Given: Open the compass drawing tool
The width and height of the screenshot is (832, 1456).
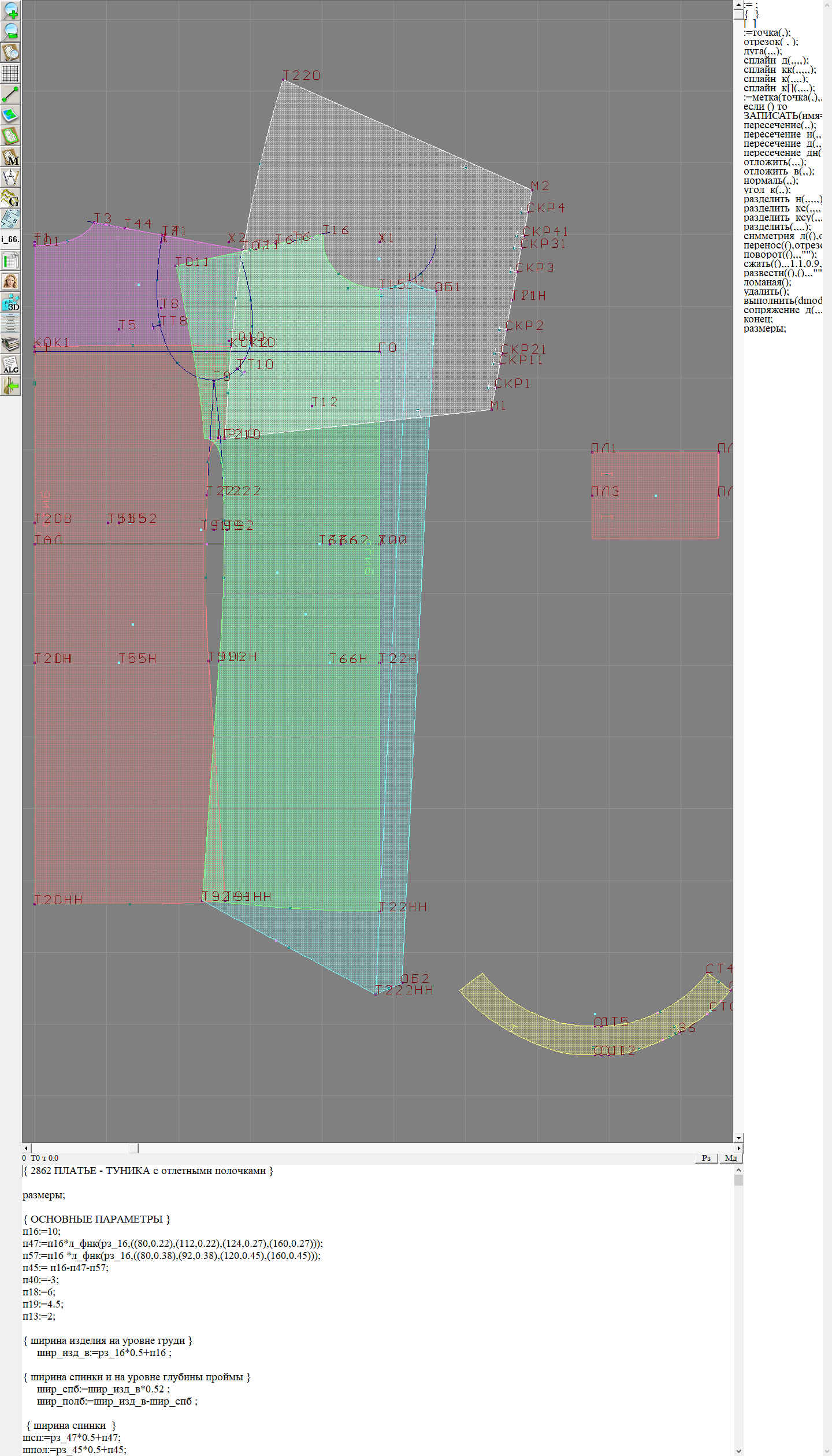Looking at the screenshot, I should pyautogui.click(x=10, y=177).
